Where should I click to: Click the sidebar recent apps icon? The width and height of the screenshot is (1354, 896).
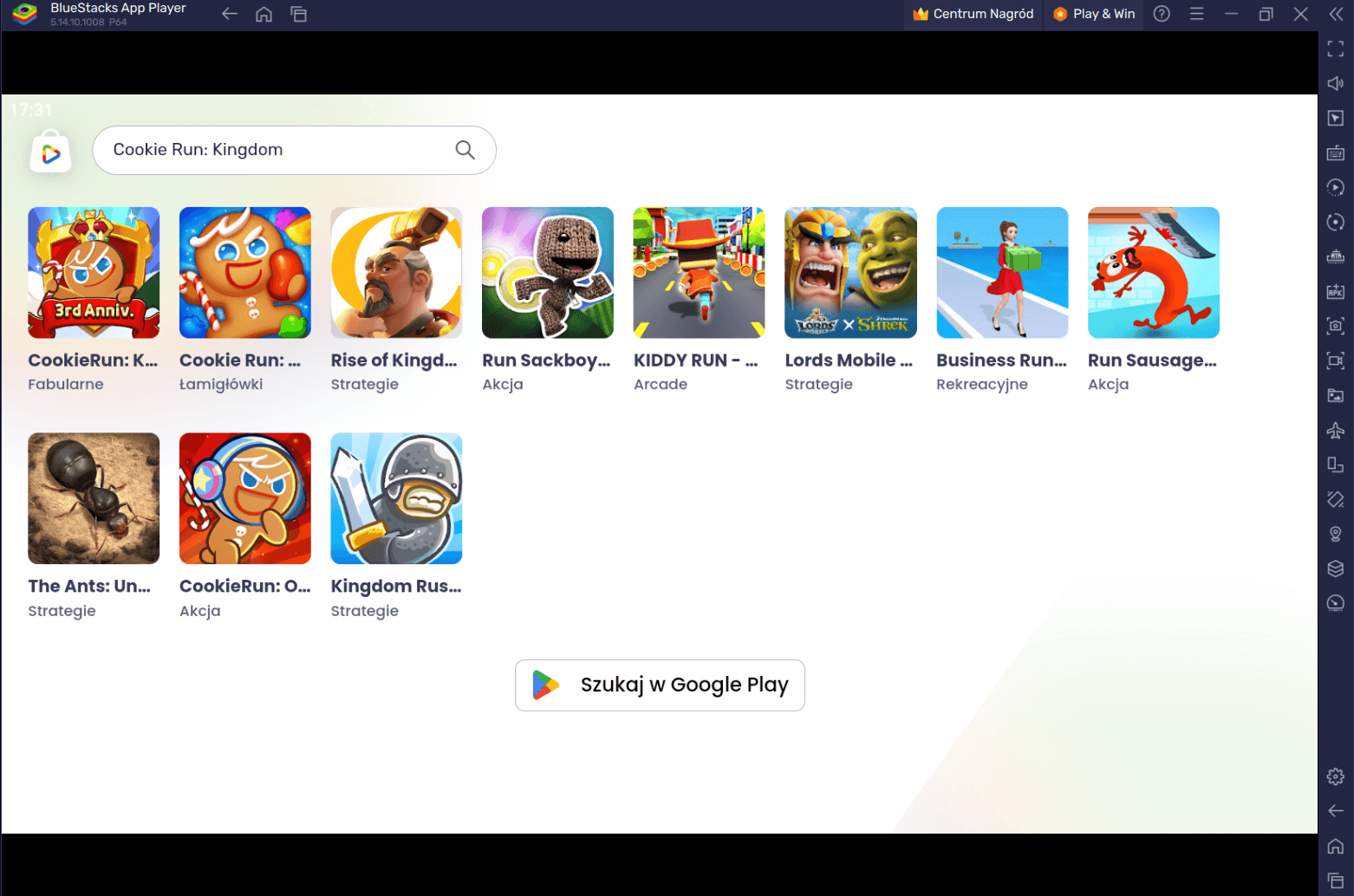[1336, 880]
